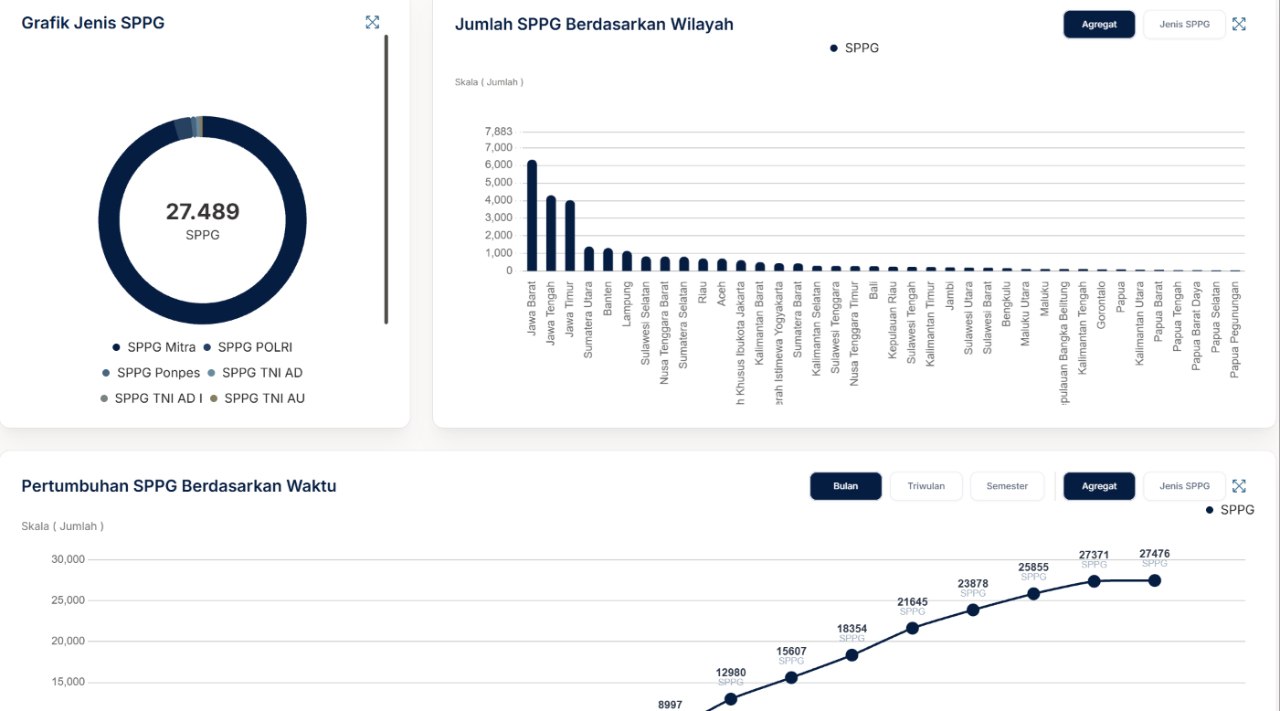Click the Pertumbuhan SPPG Berdasarkan Waktu heading

coord(179,486)
